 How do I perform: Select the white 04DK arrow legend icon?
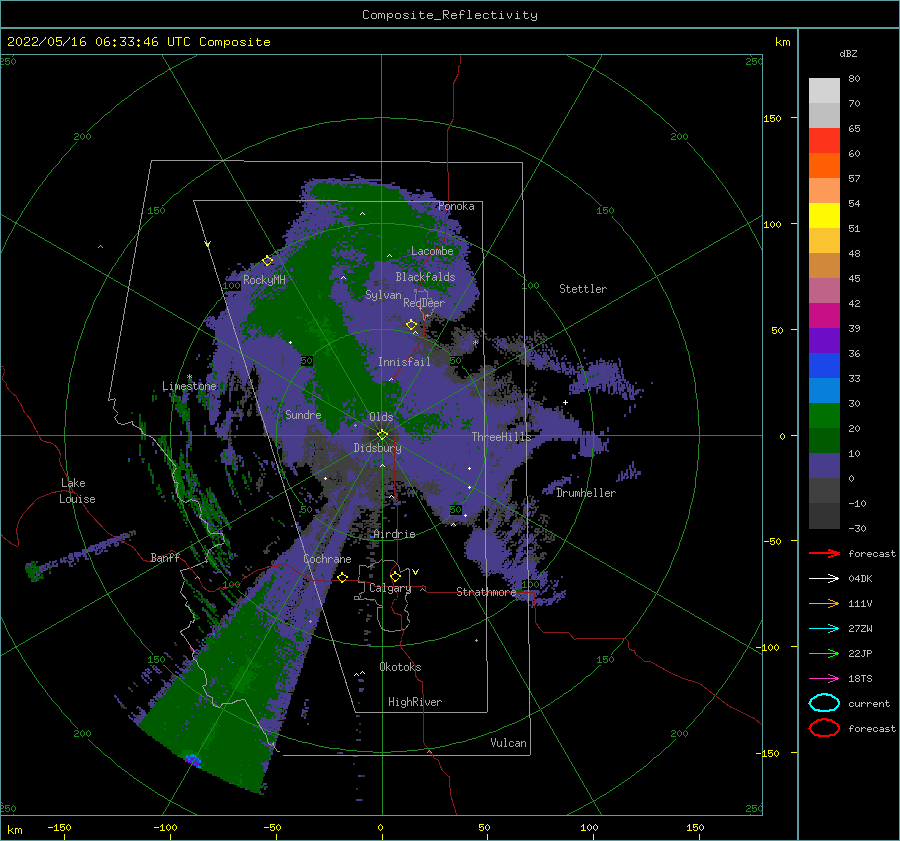pos(824,578)
